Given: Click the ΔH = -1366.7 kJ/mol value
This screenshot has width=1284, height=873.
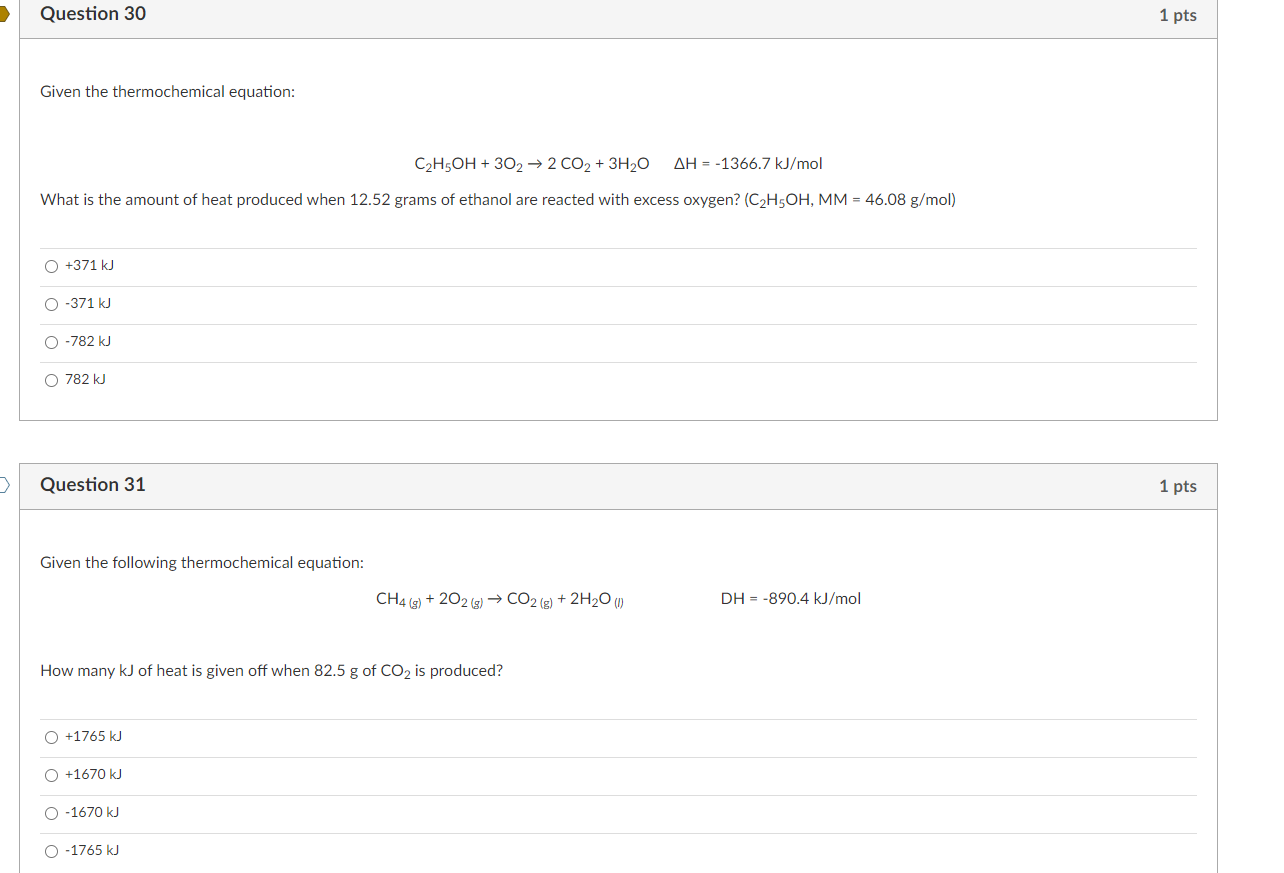Looking at the screenshot, I should click(x=748, y=163).
